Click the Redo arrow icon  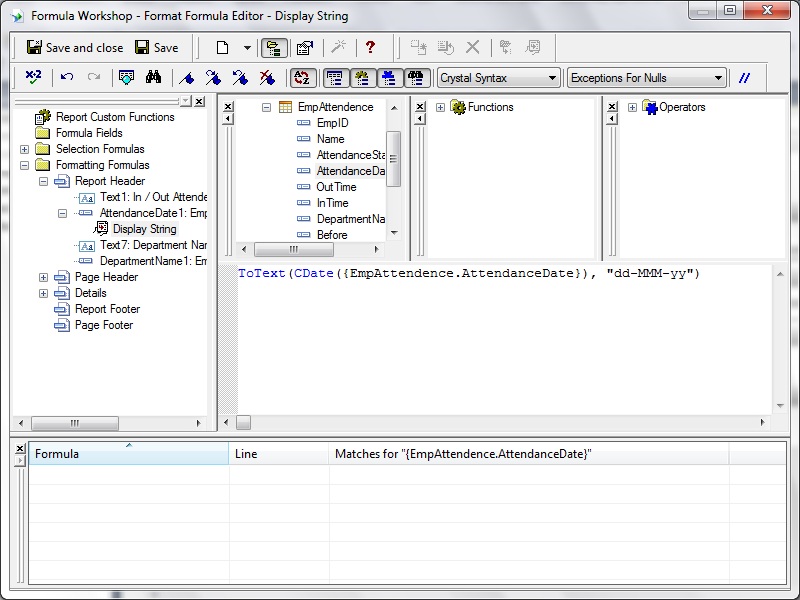coord(93,78)
